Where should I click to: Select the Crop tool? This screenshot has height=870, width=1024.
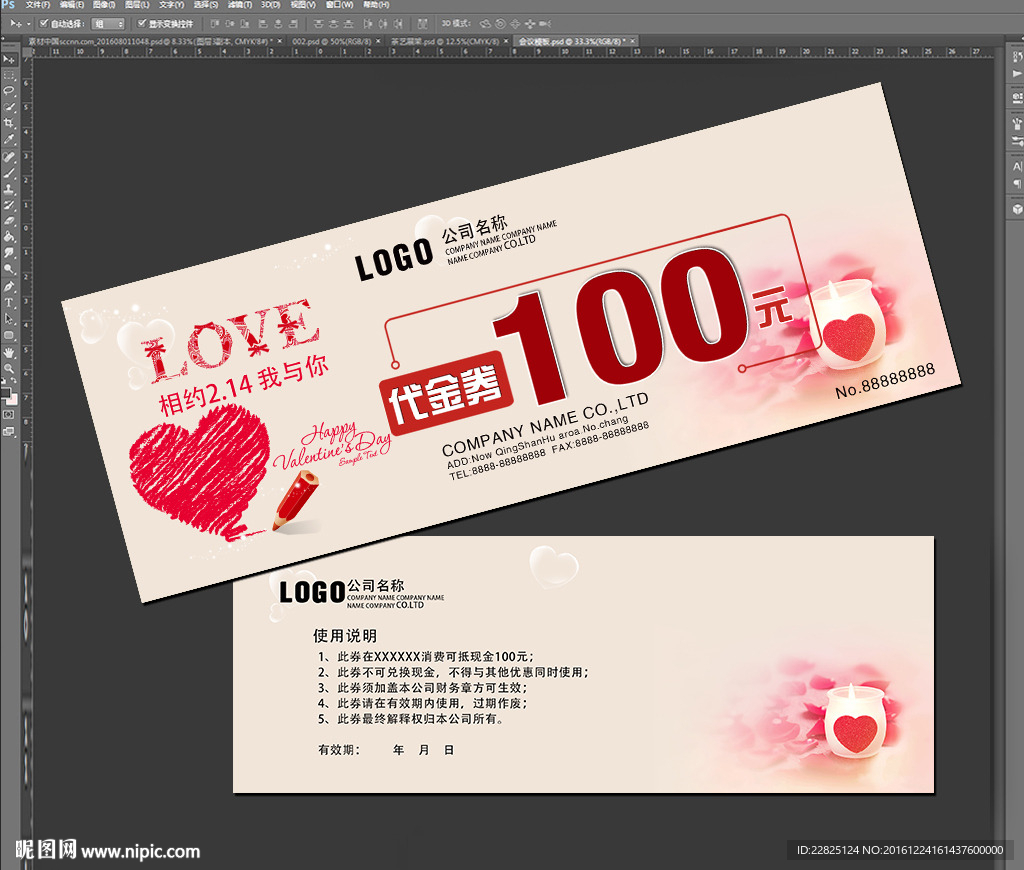(x=9, y=122)
